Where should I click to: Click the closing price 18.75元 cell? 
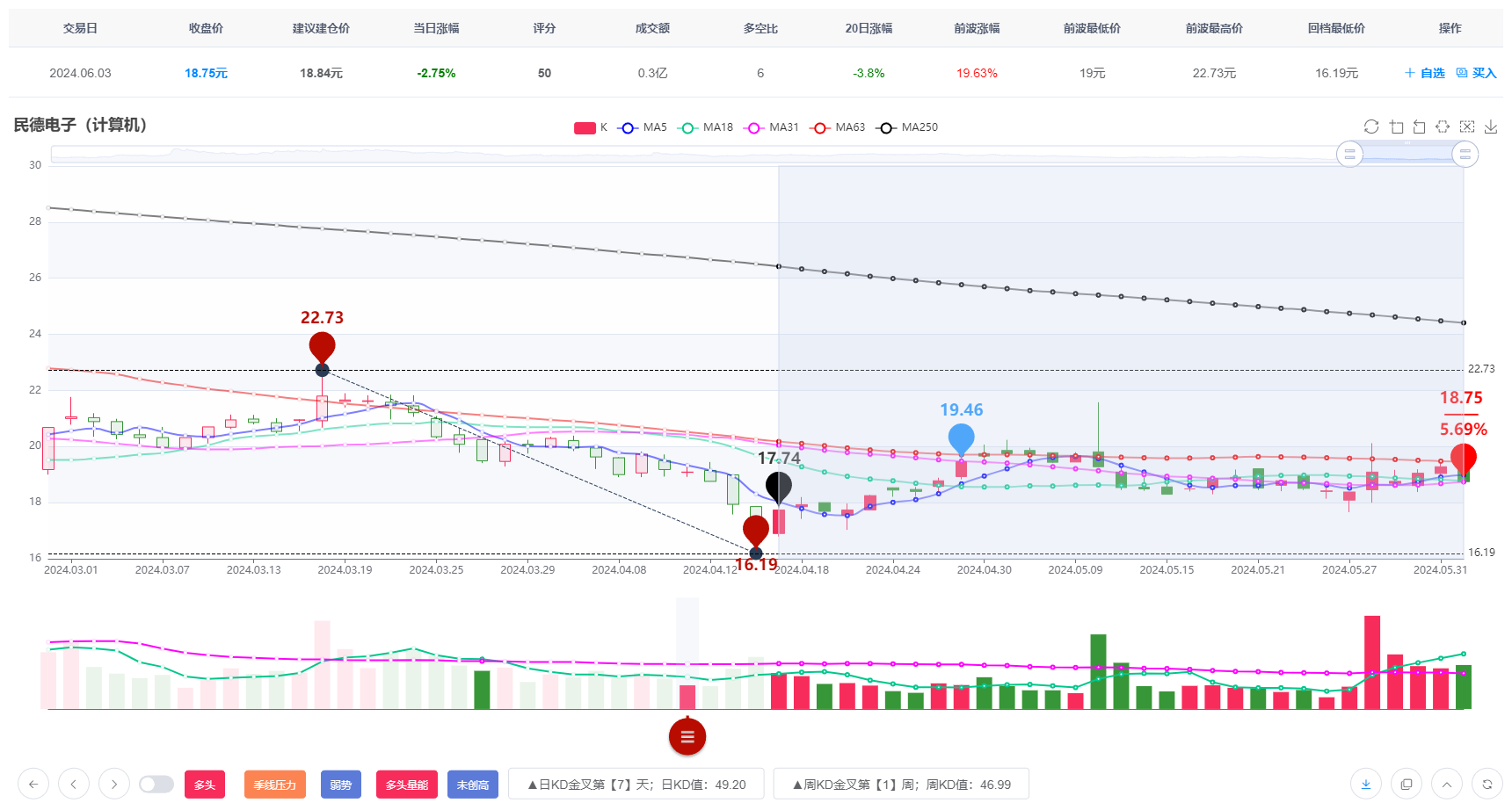[206, 73]
